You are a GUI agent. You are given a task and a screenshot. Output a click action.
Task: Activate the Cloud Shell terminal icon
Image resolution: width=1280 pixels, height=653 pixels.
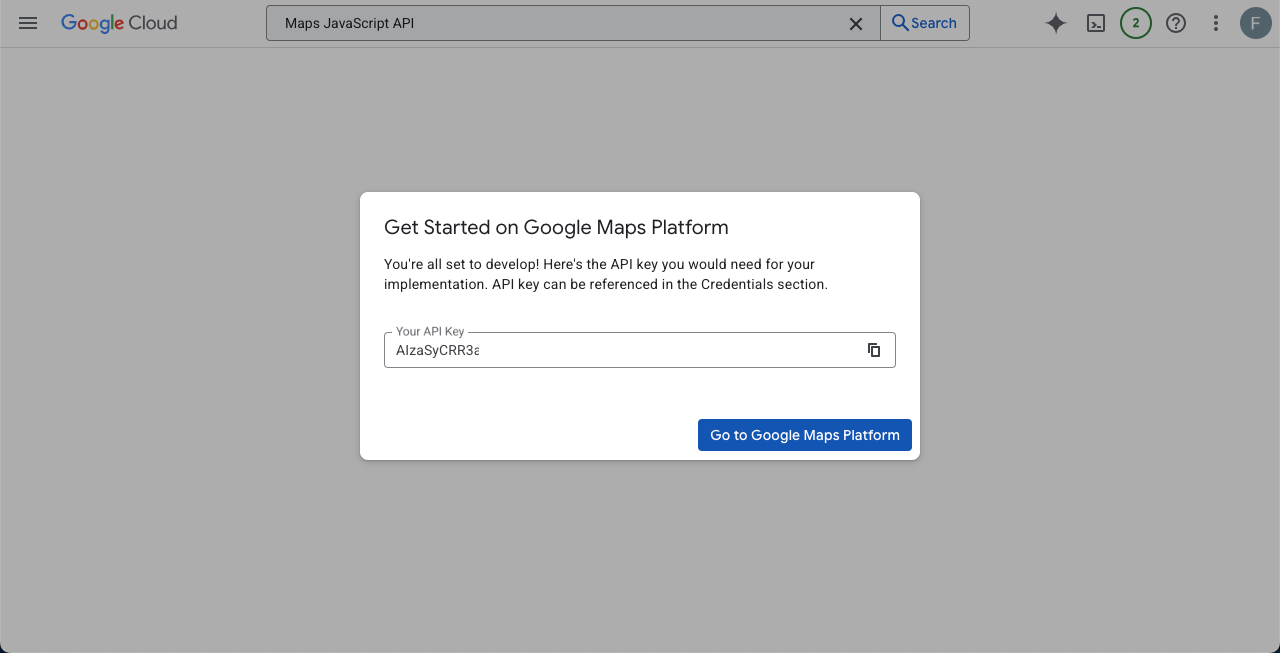coord(1096,23)
